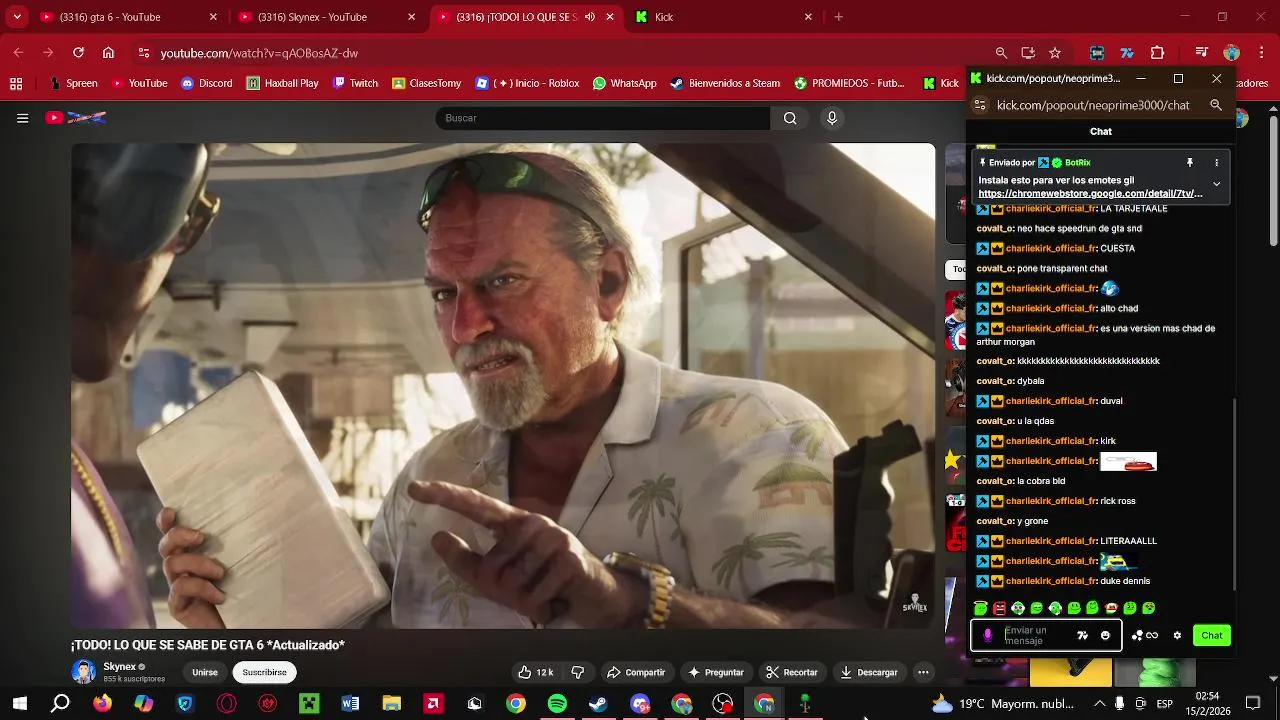1280x720 pixels.
Task: Click the YouTube search magnifier button
Action: click(790, 118)
